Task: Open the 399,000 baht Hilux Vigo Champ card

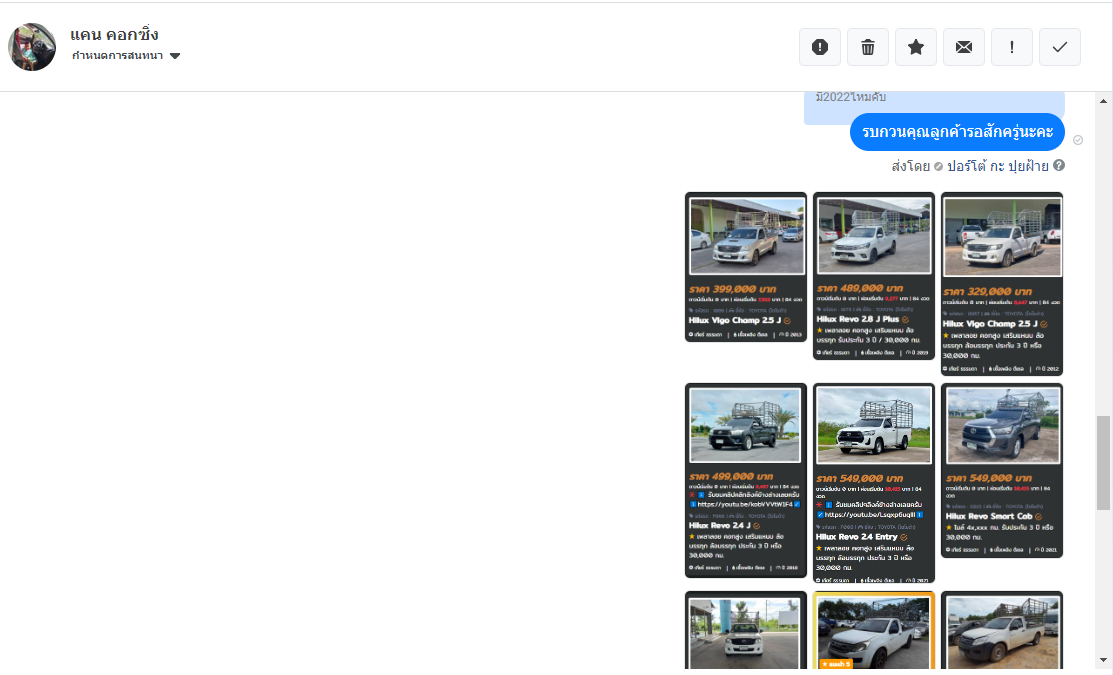Action: coord(745,267)
